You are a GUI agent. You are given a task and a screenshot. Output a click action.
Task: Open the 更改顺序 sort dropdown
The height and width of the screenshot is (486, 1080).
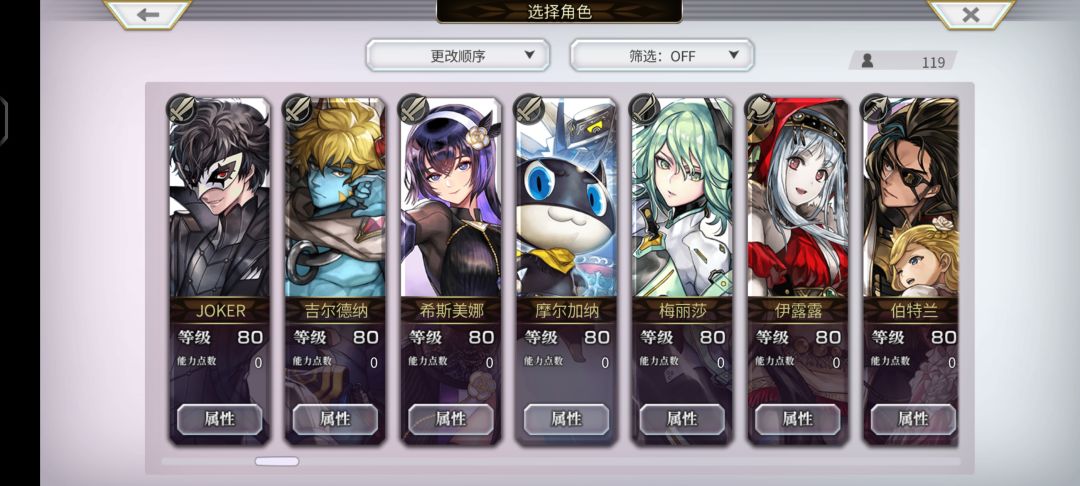tap(458, 55)
